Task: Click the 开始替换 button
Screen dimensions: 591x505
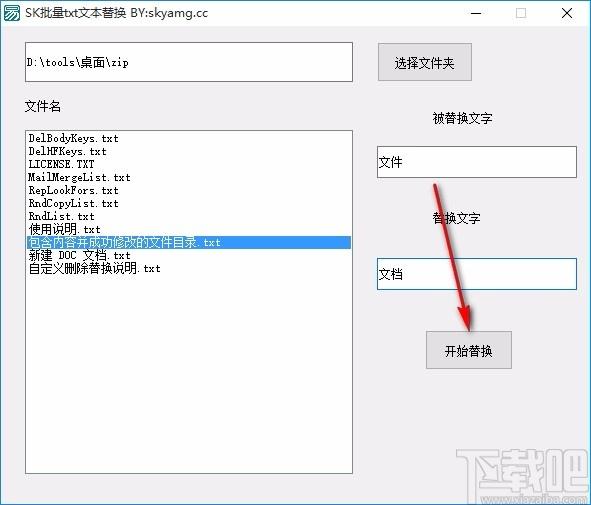Action: [x=469, y=350]
